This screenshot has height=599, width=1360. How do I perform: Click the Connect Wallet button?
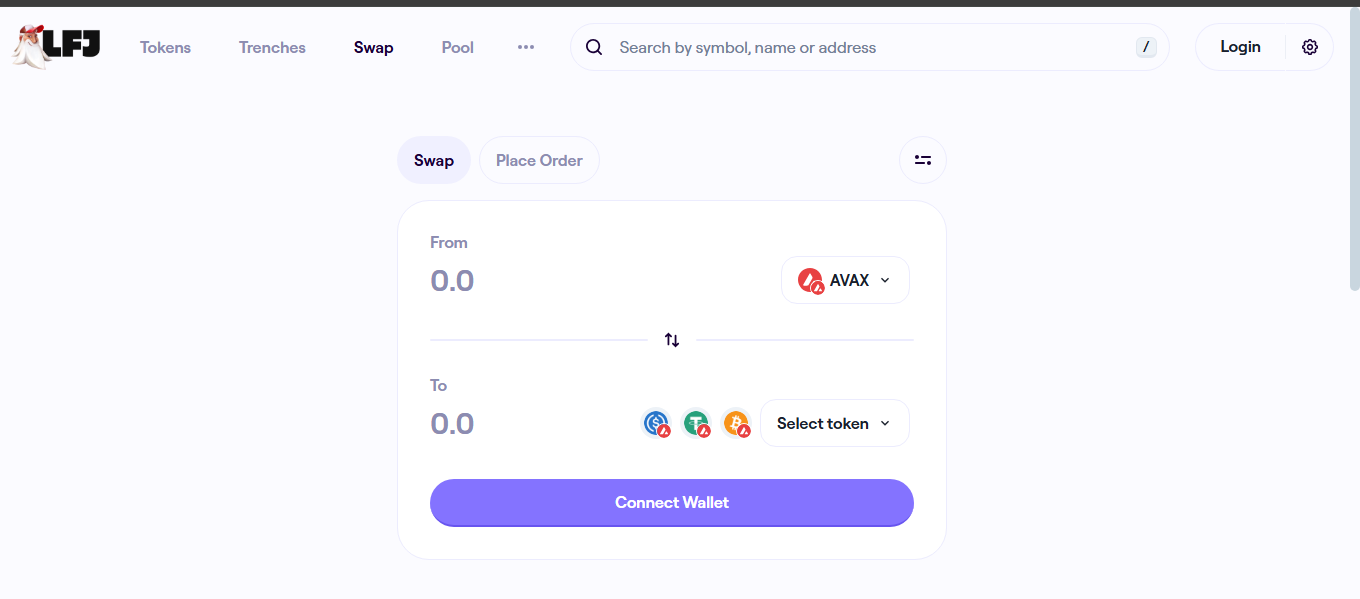(672, 502)
